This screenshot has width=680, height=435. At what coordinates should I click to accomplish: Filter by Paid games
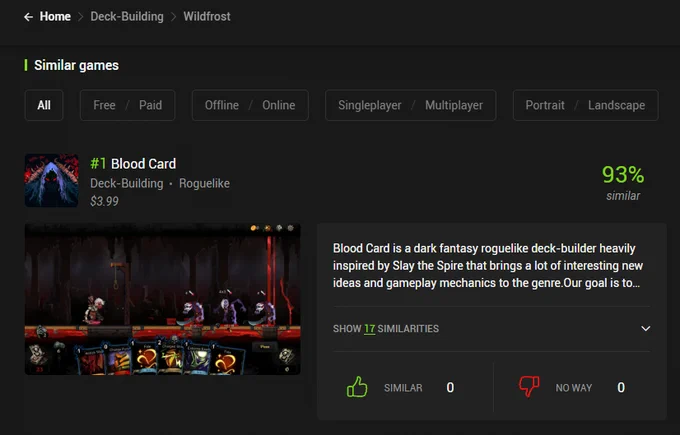(x=150, y=105)
